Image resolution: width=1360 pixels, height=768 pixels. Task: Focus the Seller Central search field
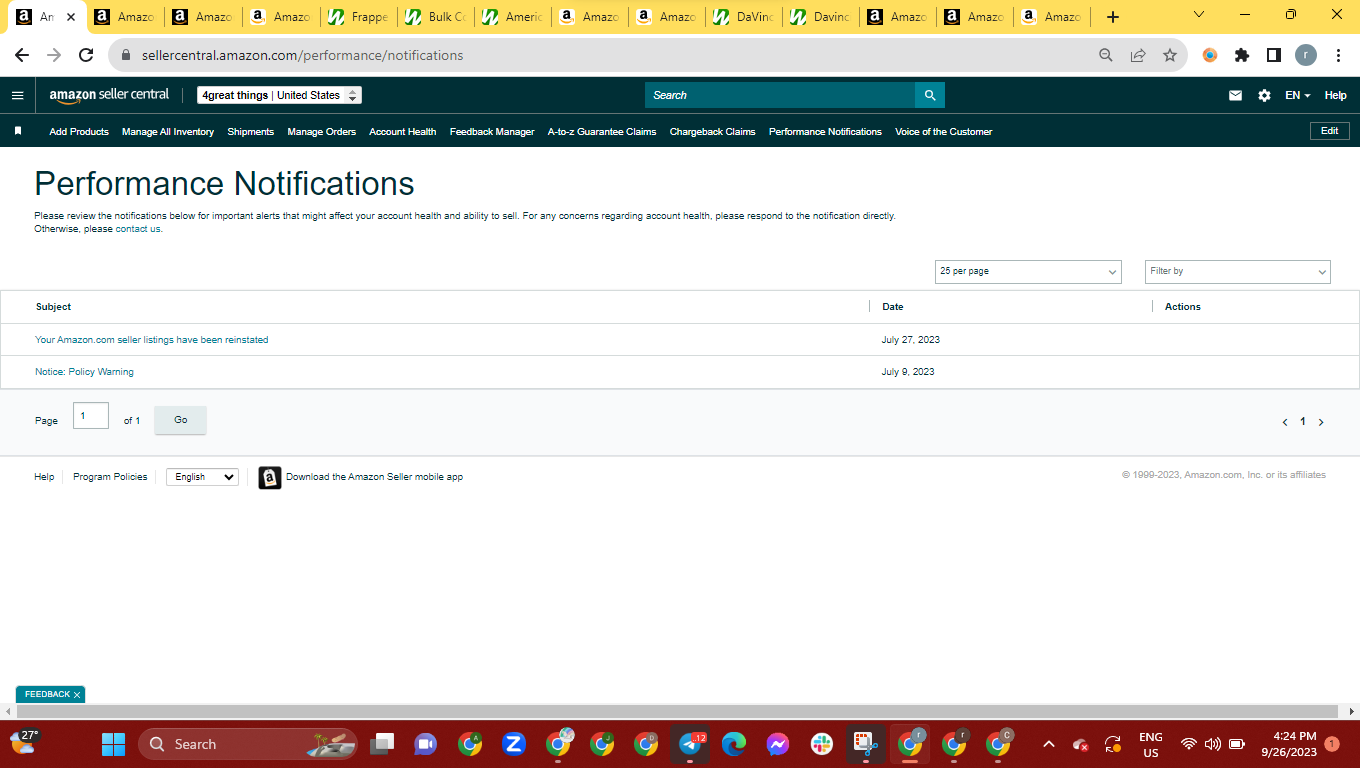(780, 95)
